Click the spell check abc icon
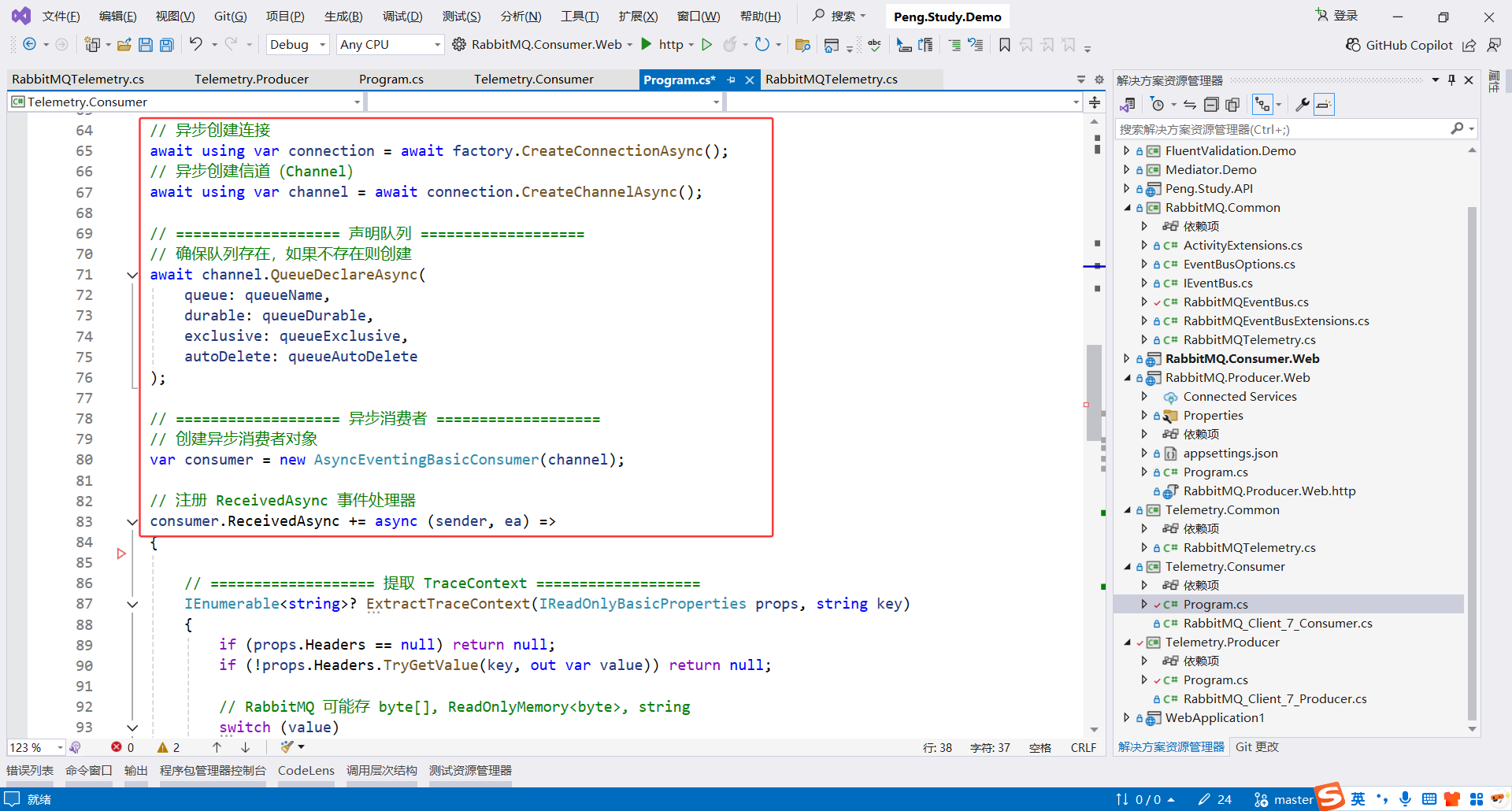Viewport: 1512px width, 811px height. click(x=874, y=45)
